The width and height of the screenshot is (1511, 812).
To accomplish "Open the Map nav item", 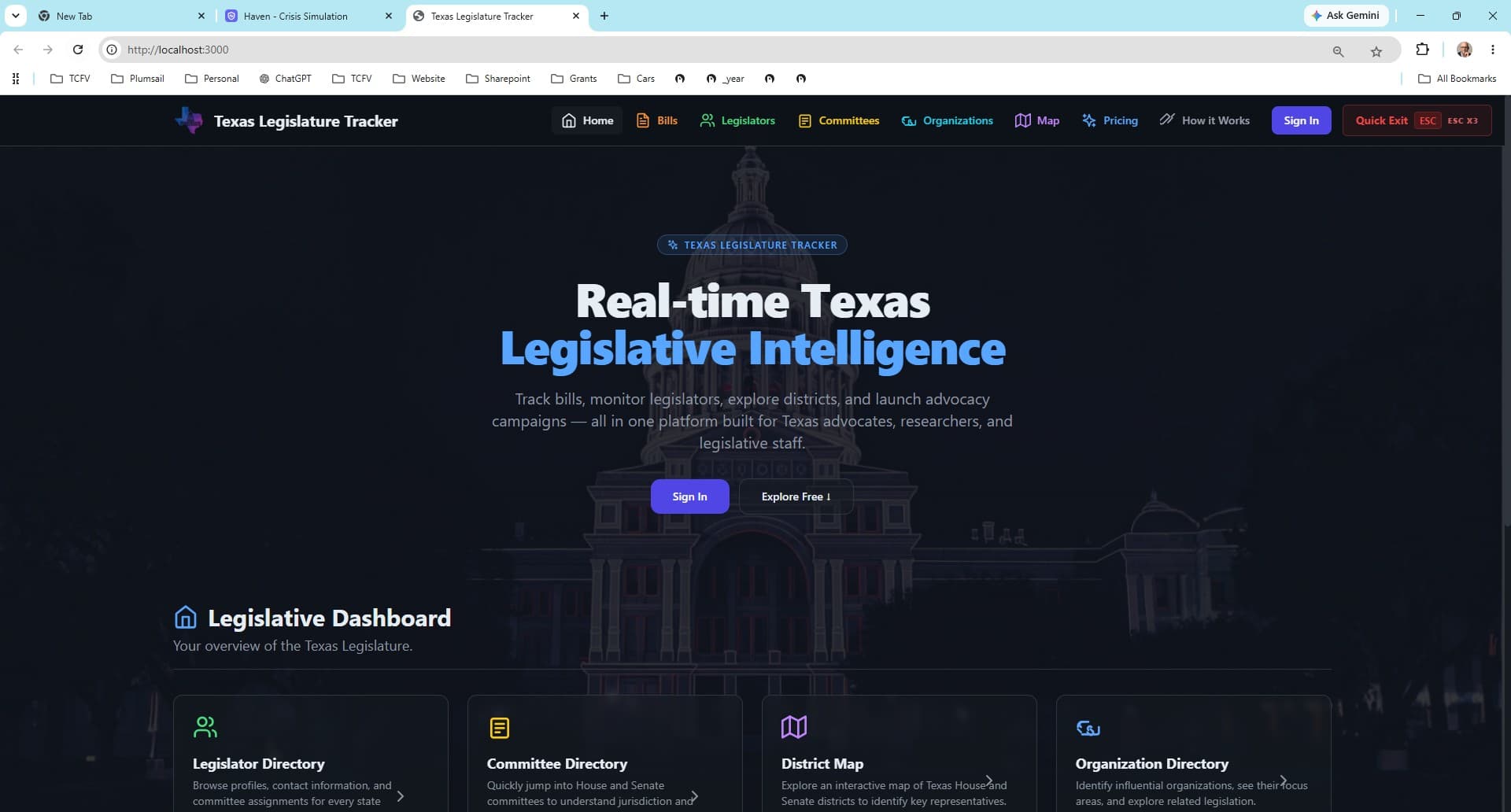I will coord(1037,120).
